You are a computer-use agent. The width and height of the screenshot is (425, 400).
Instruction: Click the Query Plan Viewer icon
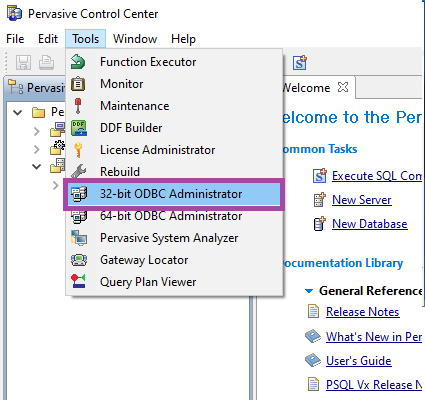click(79, 281)
